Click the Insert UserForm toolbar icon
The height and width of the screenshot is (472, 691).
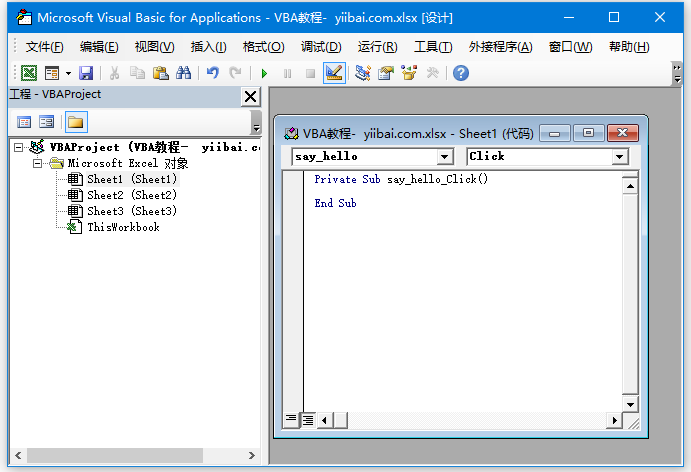[x=52, y=73]
